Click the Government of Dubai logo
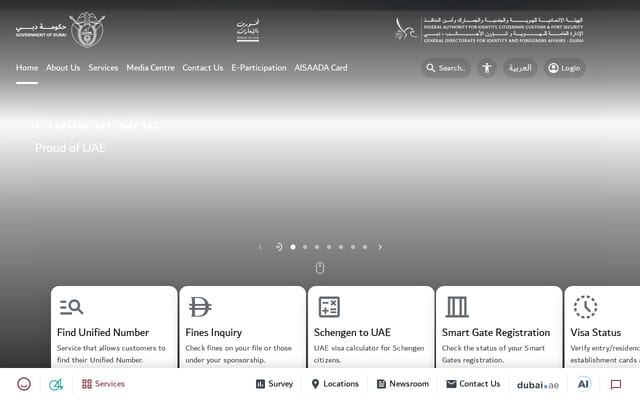This screenshot has width=640, height=400. 60,29
